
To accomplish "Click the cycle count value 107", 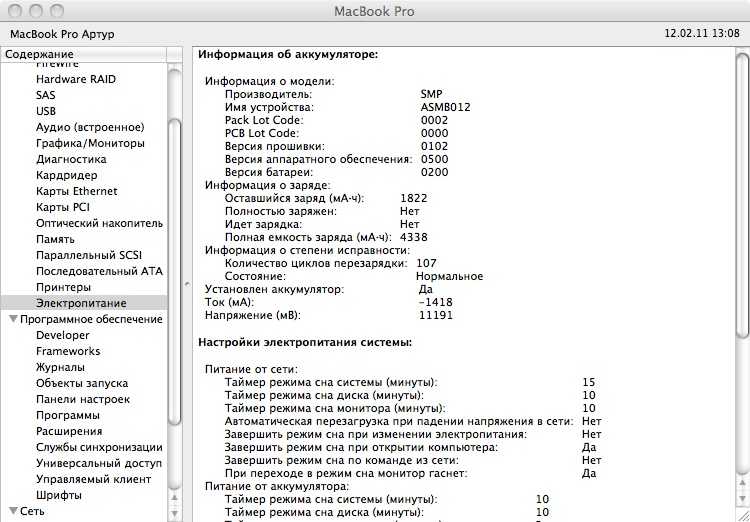I will pos(426,263).
